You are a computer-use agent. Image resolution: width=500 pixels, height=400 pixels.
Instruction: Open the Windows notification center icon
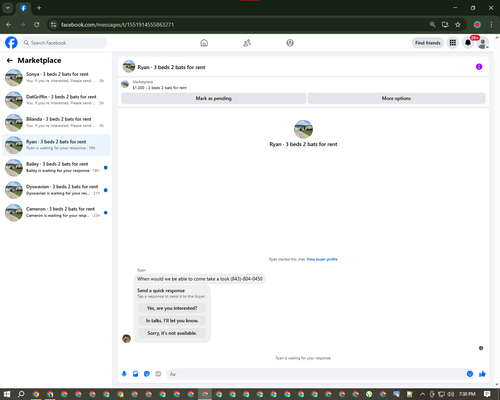[x=487, y=394]
